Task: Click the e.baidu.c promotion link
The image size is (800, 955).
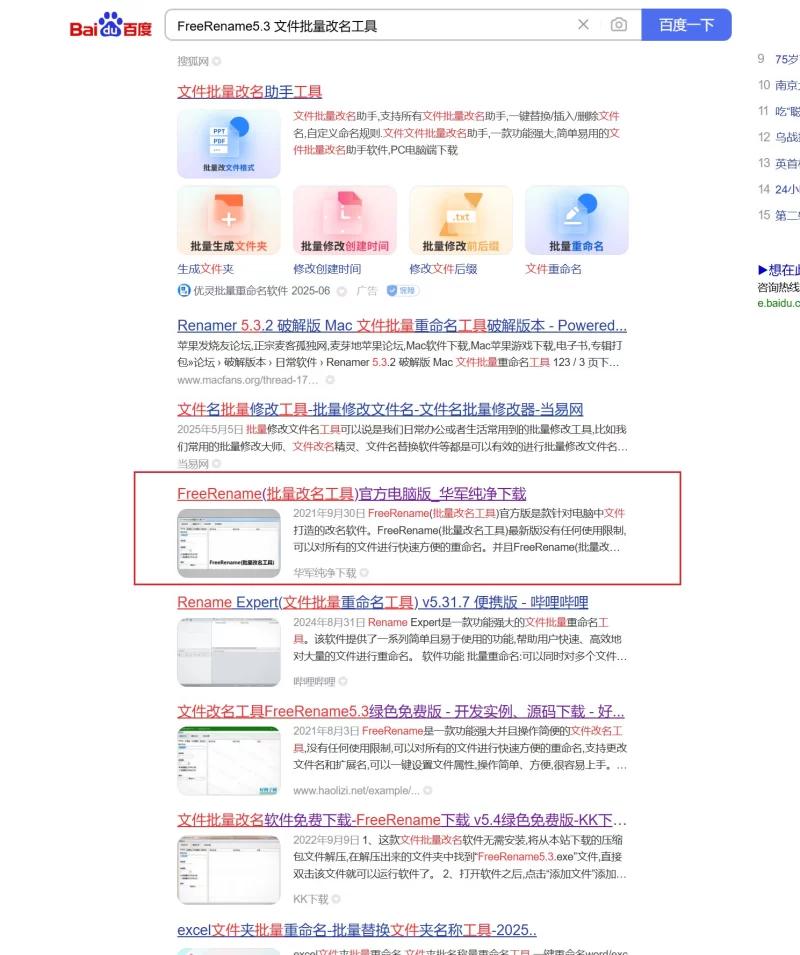Action: [779, 303]
